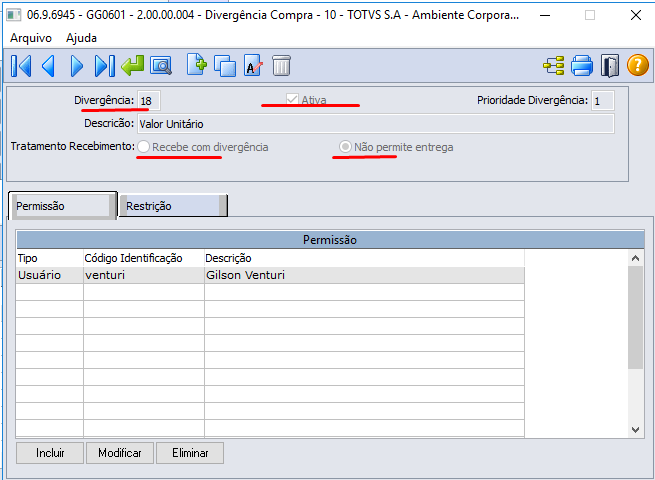This screenshot has width=655, height=480.
Task: Jump to the last record
Action: [x=104, y=66]
